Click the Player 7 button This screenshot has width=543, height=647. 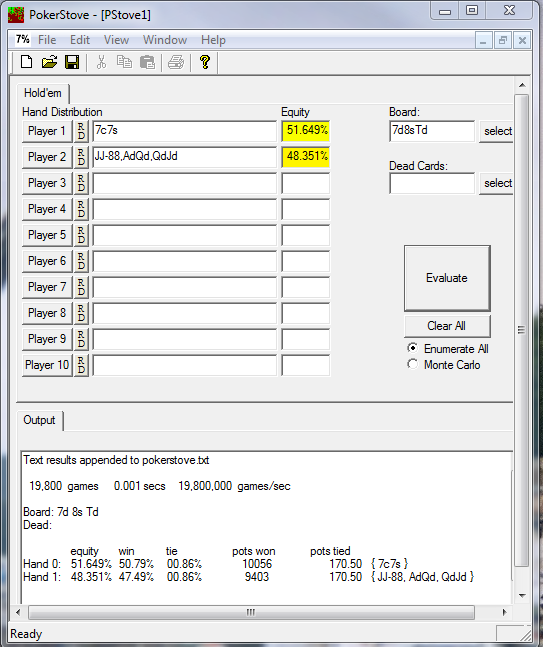[x=47, y=287]
